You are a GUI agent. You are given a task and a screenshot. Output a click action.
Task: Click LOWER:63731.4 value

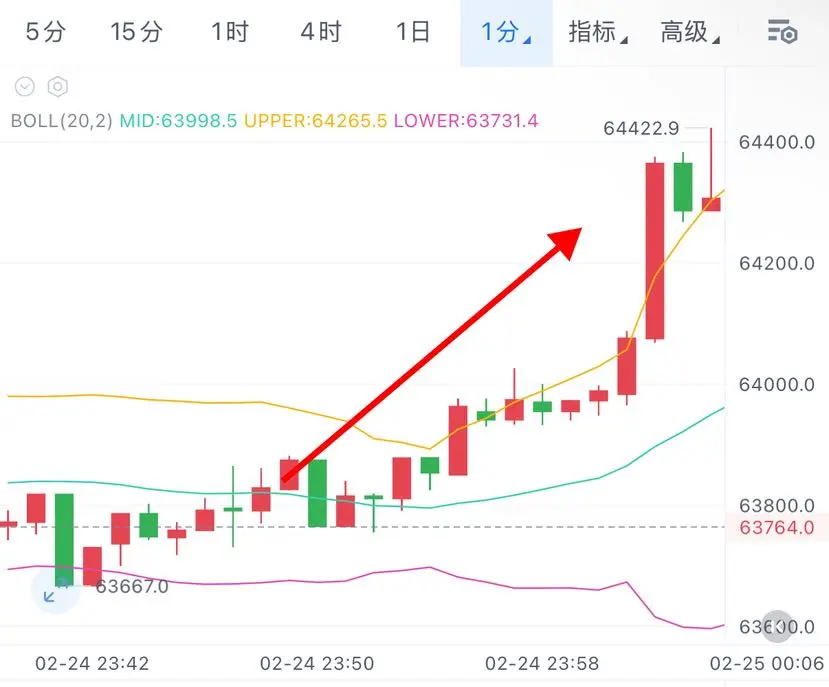(x=466, y=121)
